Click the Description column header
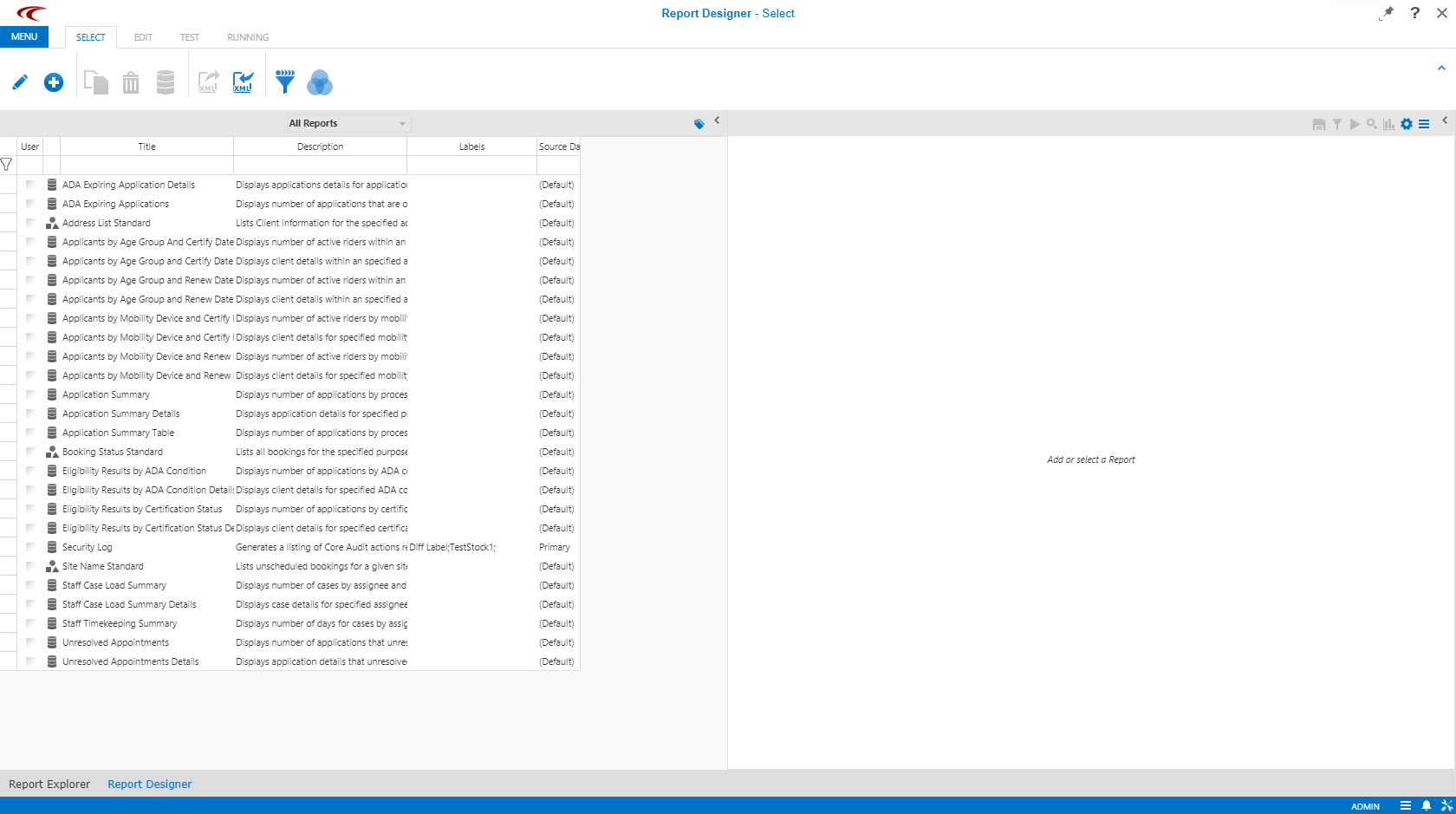The width and height of the screenshot is (1456, 814). (320, 147)
